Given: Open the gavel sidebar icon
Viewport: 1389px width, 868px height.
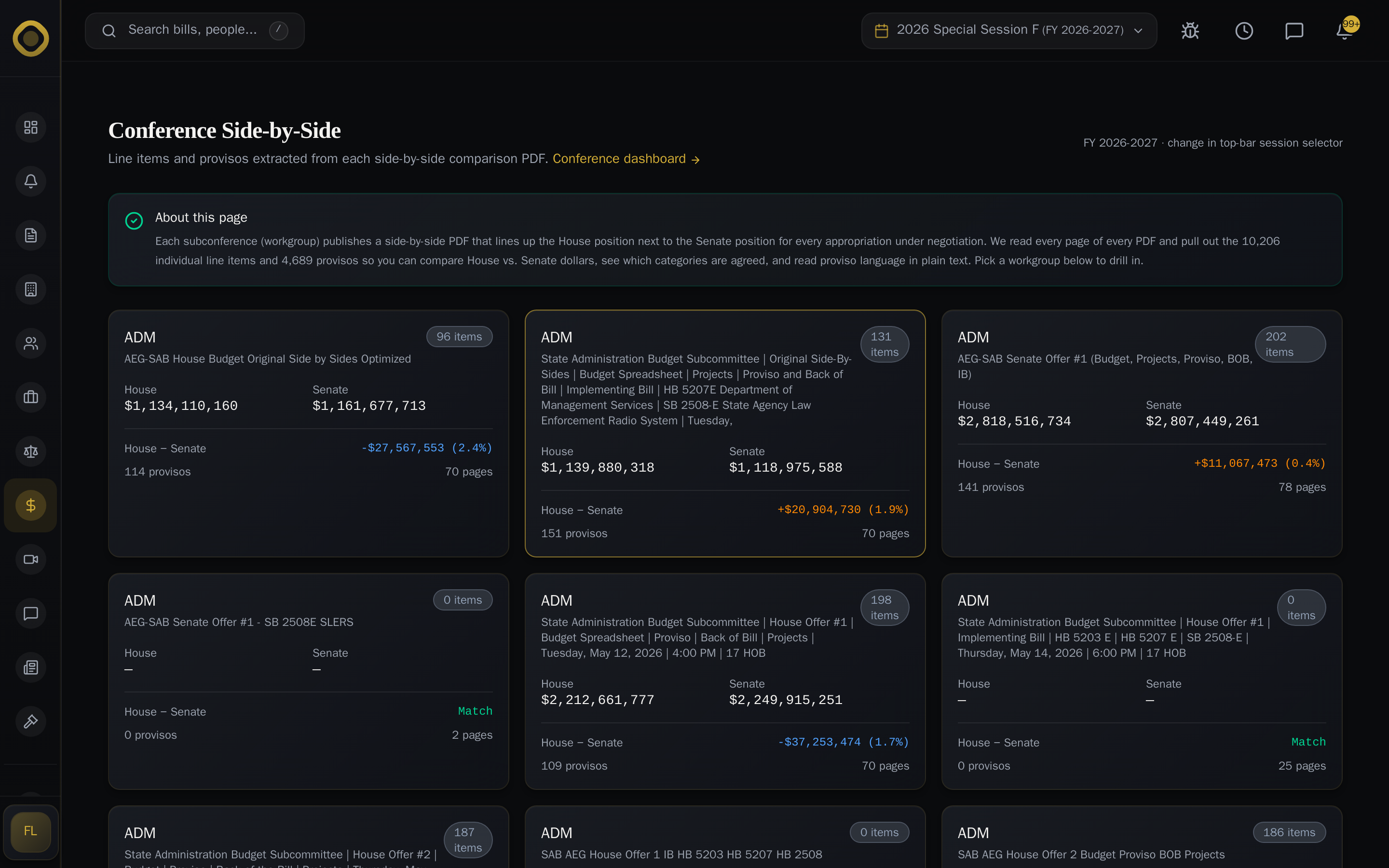Looking at the screenshot, I should pos(31,721).
